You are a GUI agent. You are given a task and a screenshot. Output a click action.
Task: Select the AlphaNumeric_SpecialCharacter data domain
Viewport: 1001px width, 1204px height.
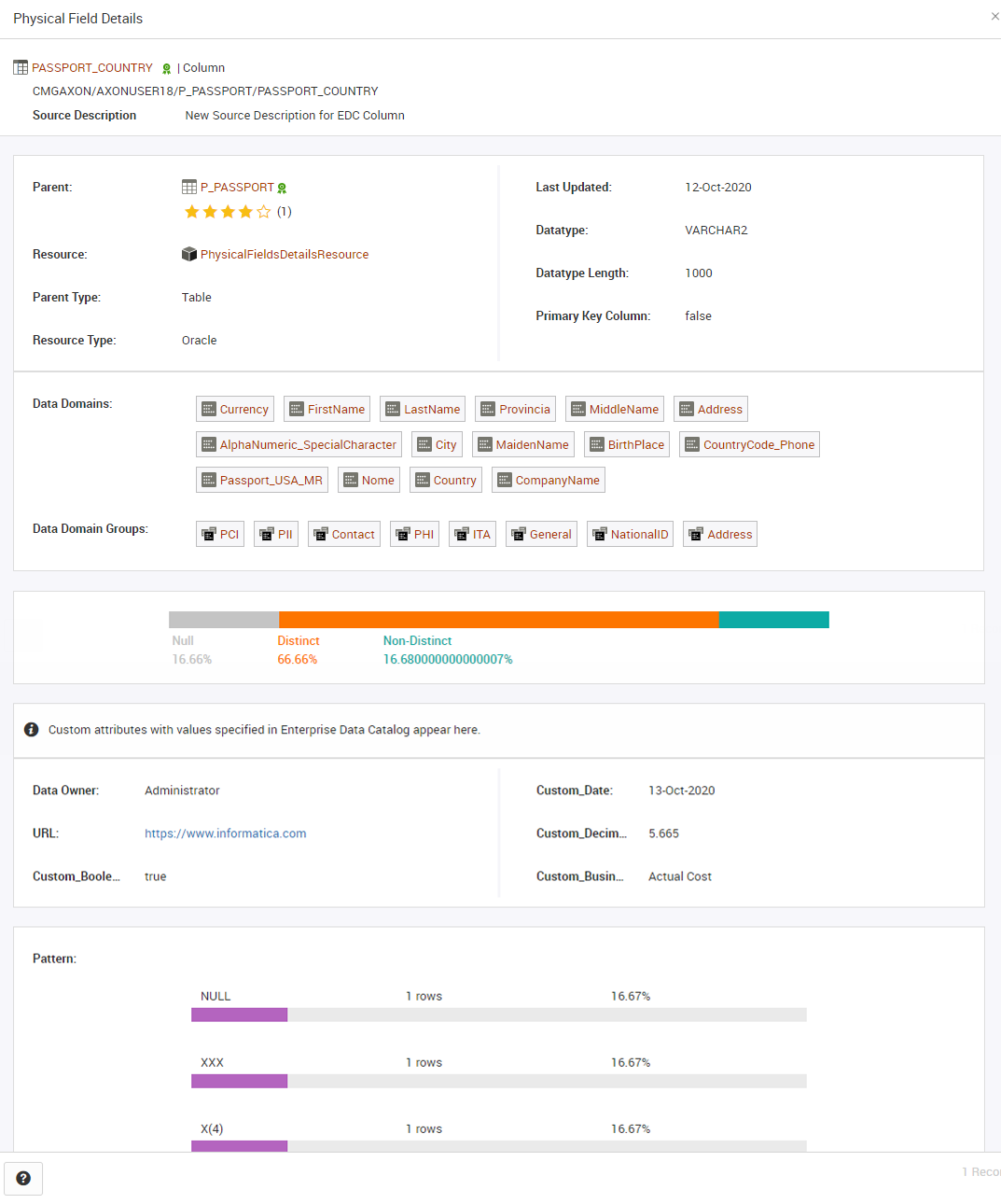(299, 444)
